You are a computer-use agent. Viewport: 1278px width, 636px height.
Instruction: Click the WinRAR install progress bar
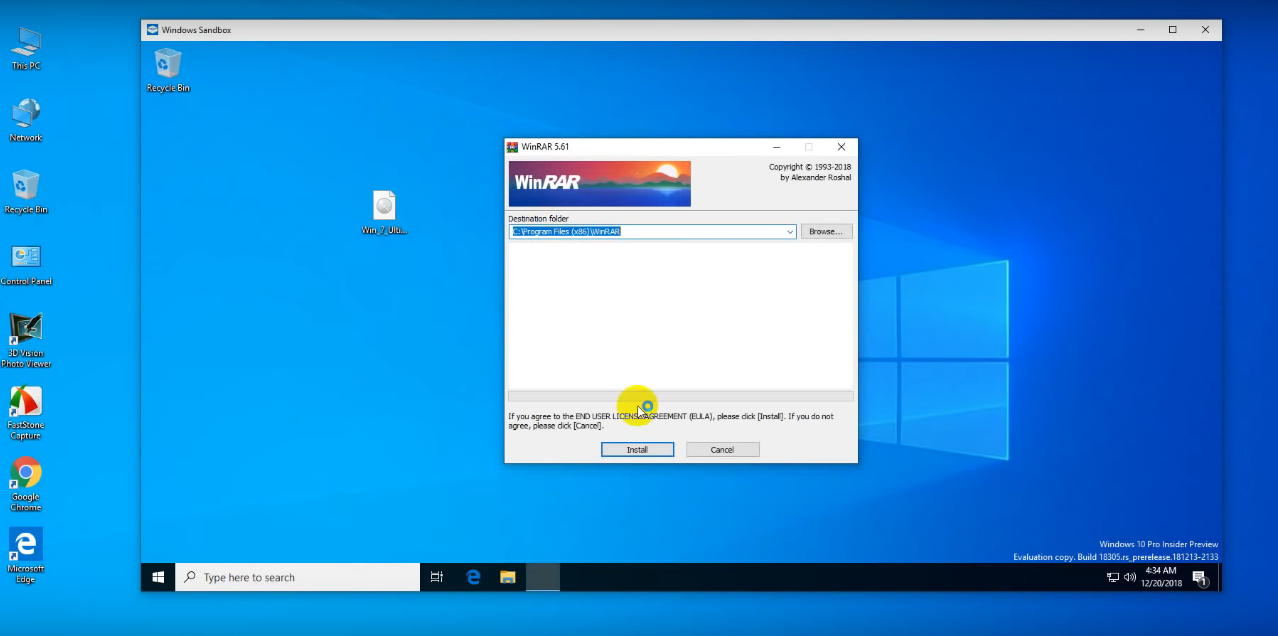tap(680, 396)
